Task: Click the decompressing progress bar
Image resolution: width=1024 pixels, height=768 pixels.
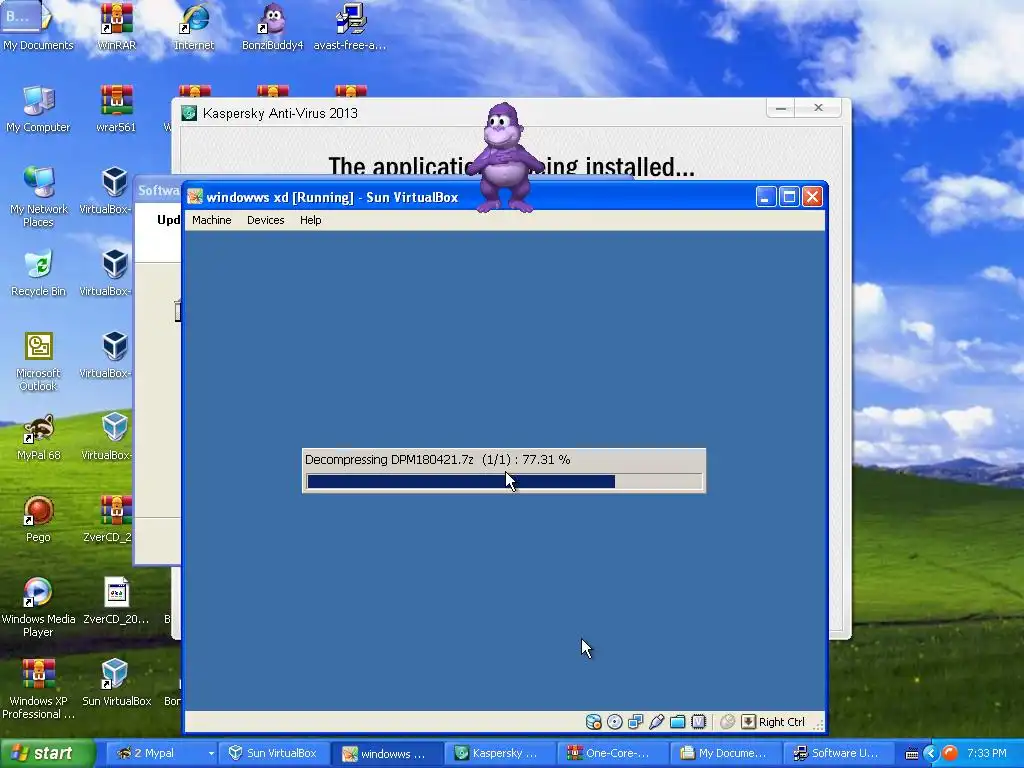Action: tap(504, 481)
